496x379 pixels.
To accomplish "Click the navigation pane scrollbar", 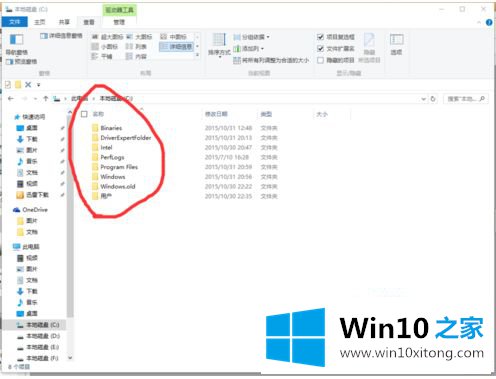I will pos(70,217).
